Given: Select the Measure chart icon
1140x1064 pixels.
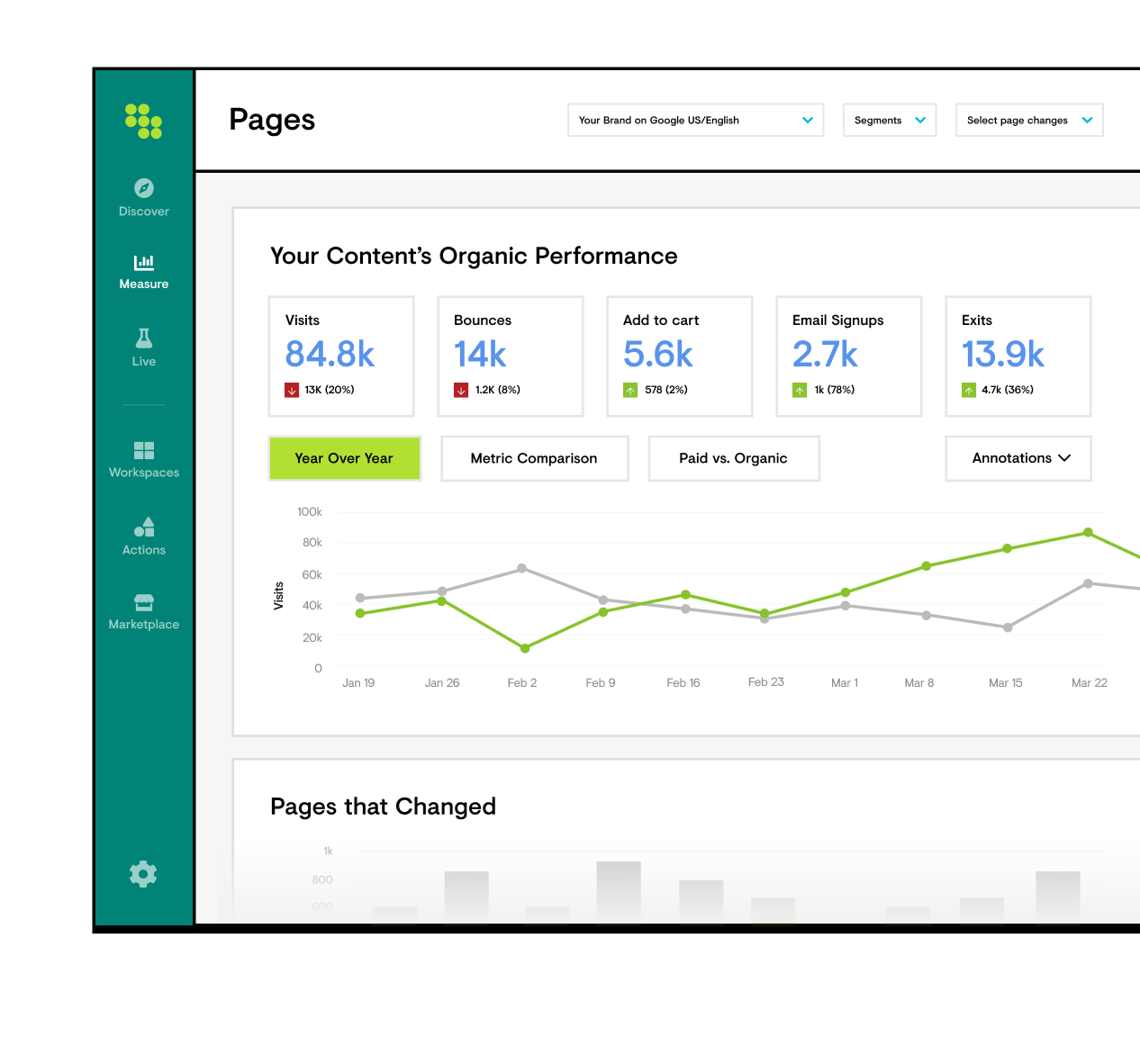Looking at the screenshot, I should (x=144, y=262).
